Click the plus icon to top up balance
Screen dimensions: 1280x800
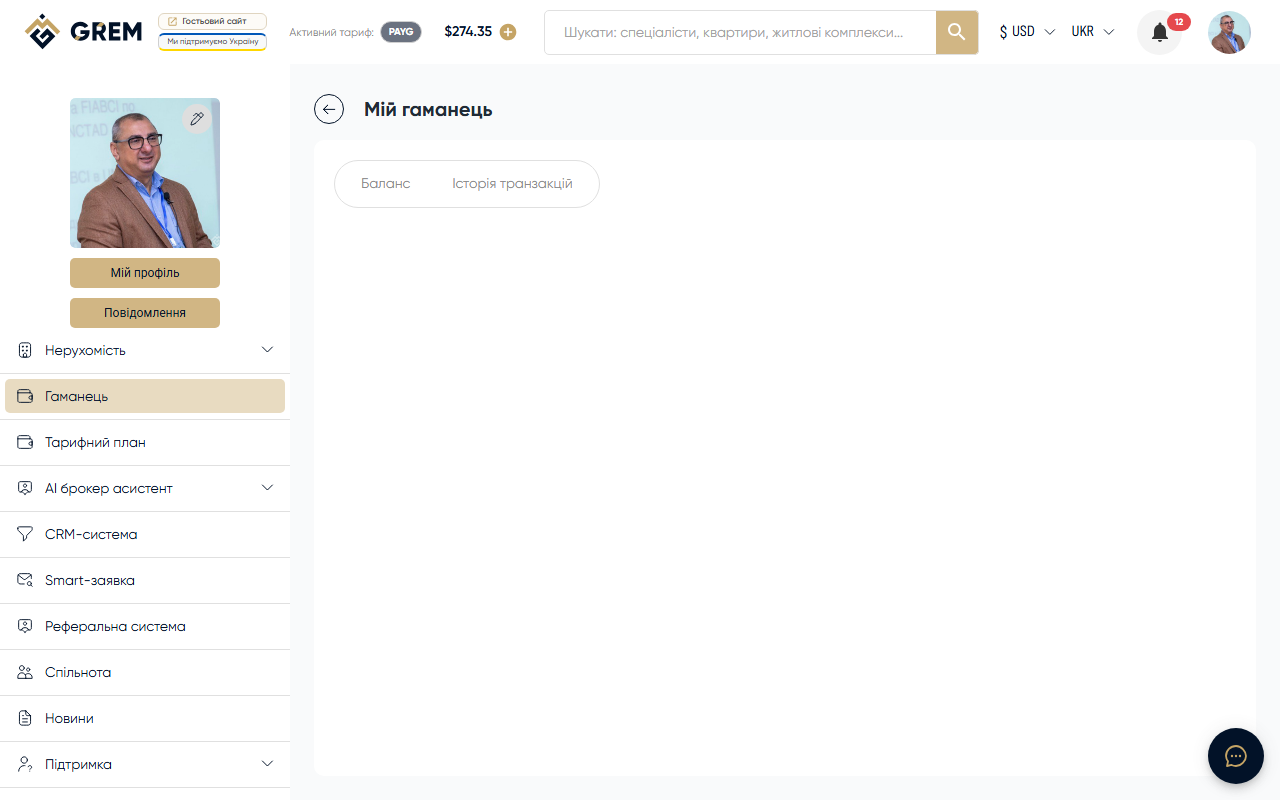click(x=508, y=32)
